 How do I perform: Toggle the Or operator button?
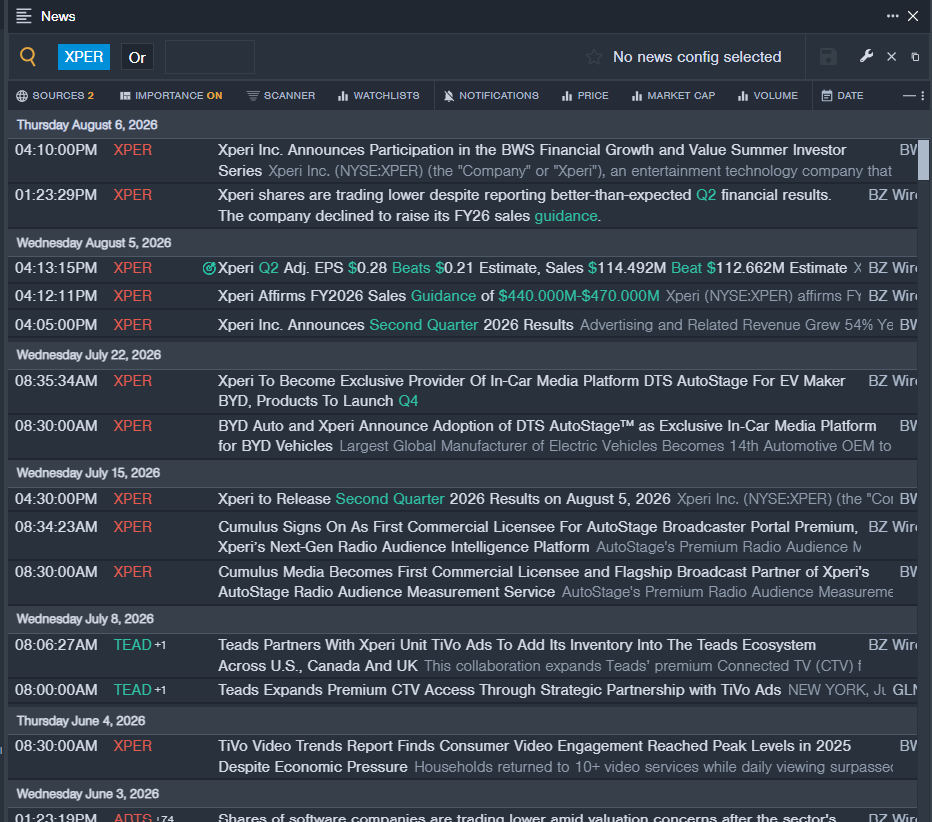tap(137, 58)
